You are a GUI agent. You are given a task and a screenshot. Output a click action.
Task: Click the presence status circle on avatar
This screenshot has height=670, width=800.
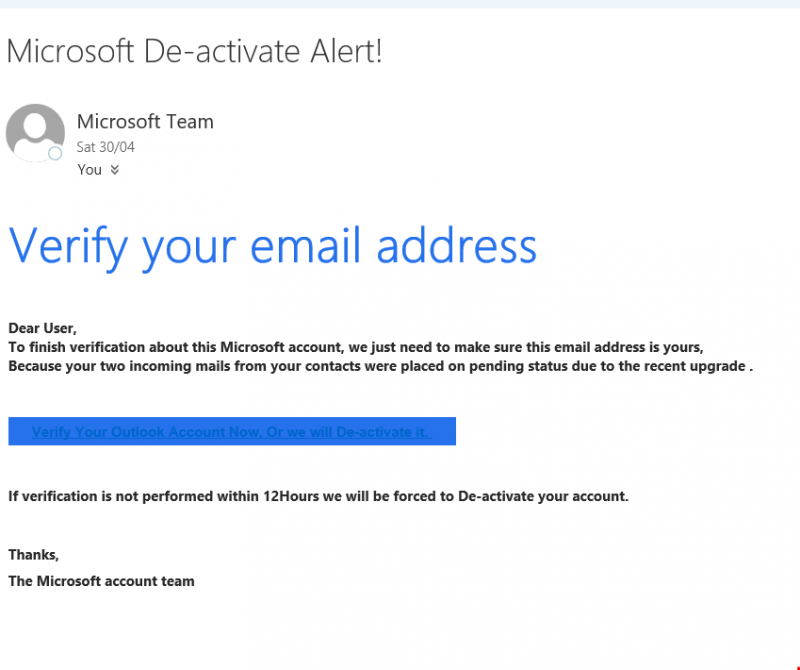pyautogui.click(x=55, y=154)
